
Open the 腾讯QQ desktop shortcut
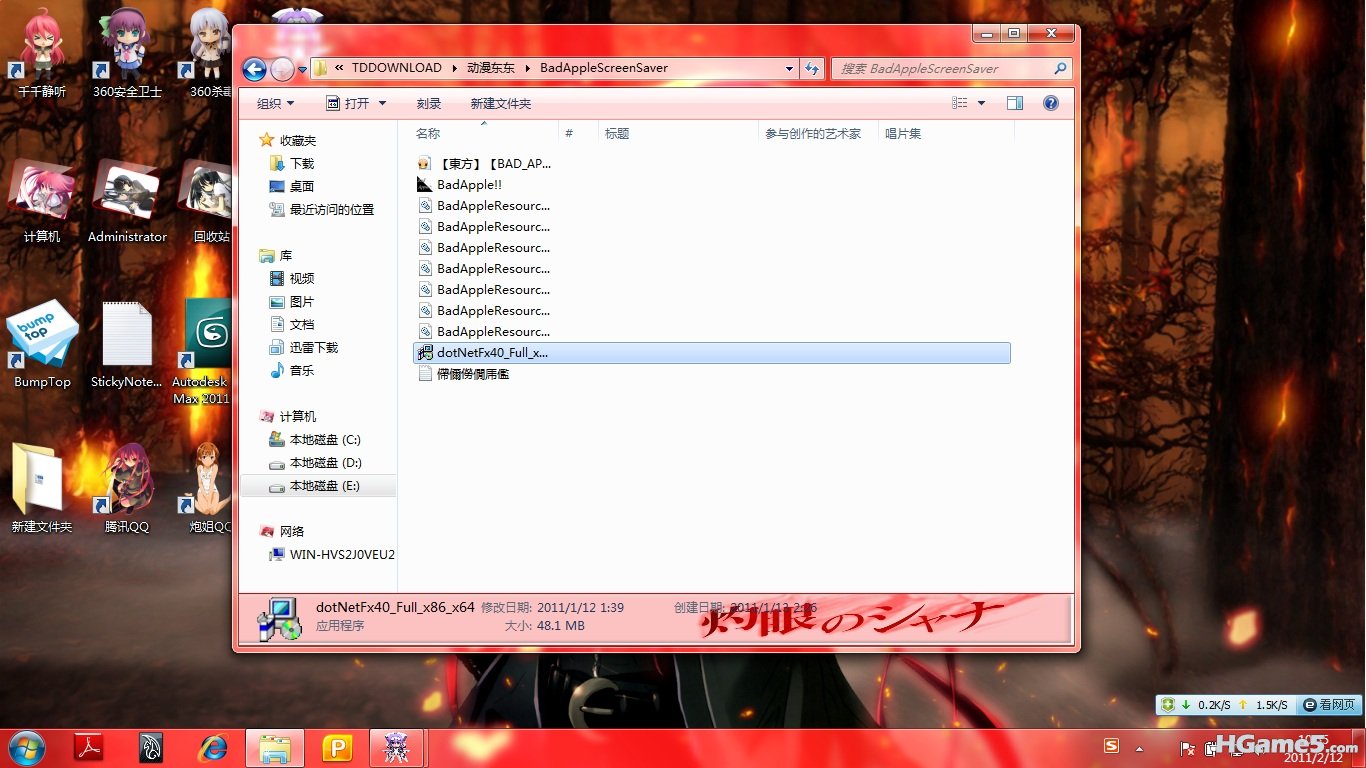point(127,485)
